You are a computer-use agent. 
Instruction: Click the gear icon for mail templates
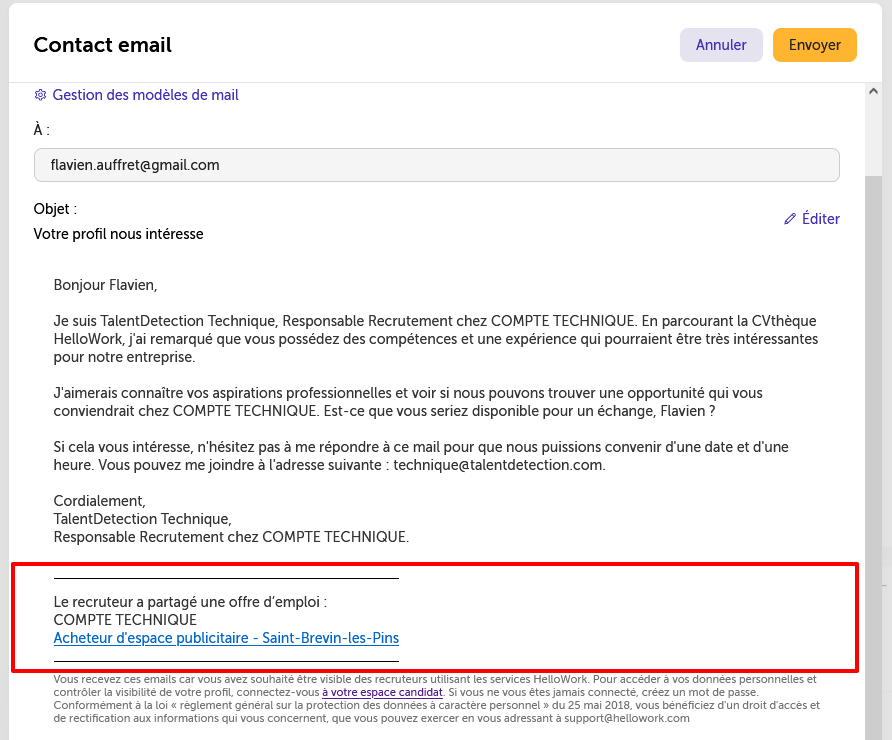point(40,95)
